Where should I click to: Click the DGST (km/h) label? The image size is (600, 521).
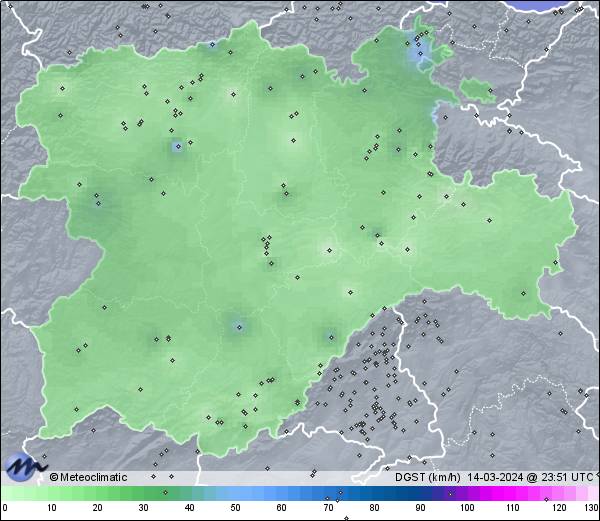[x=427, y=477]
